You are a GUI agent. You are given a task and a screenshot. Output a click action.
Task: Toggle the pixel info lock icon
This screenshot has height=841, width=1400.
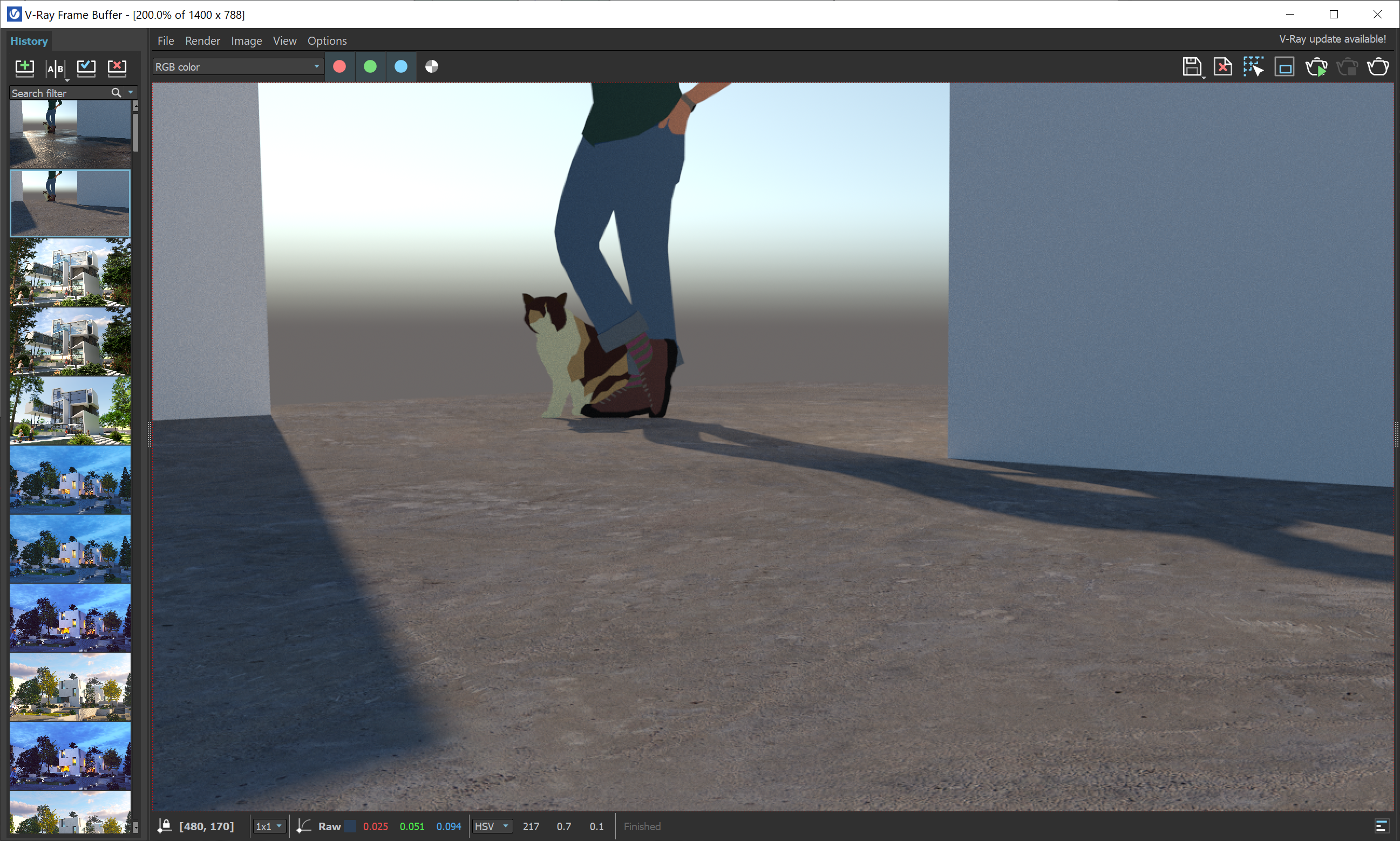[x=165, y=826]
